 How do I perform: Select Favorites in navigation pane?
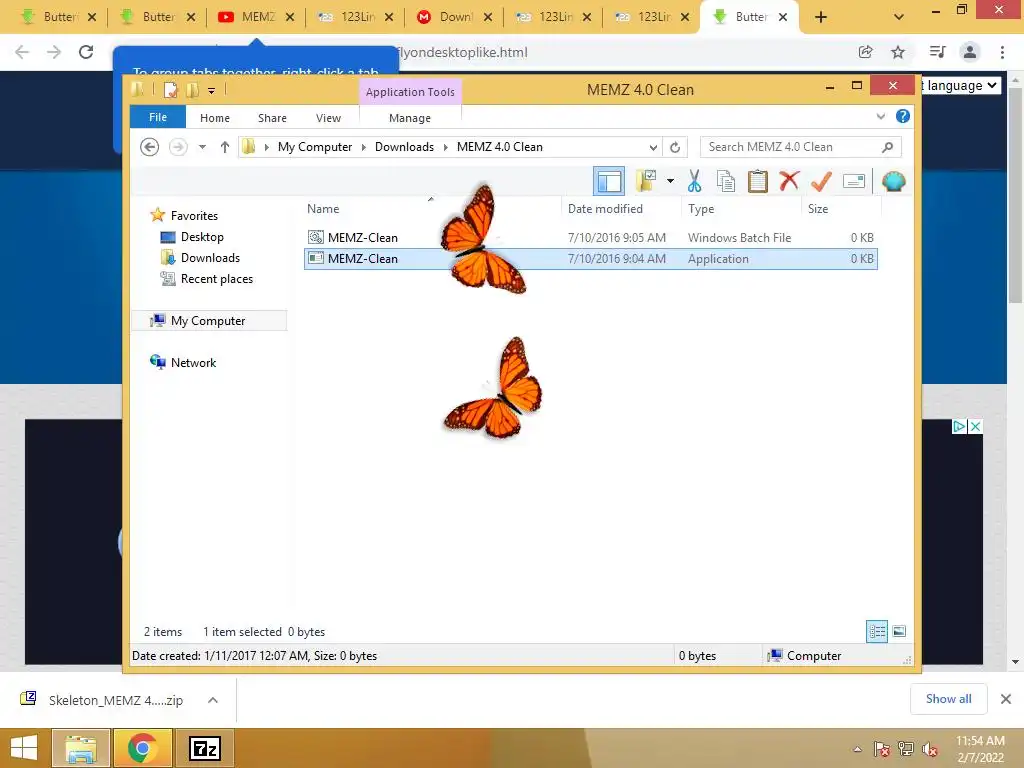(194, 216)
